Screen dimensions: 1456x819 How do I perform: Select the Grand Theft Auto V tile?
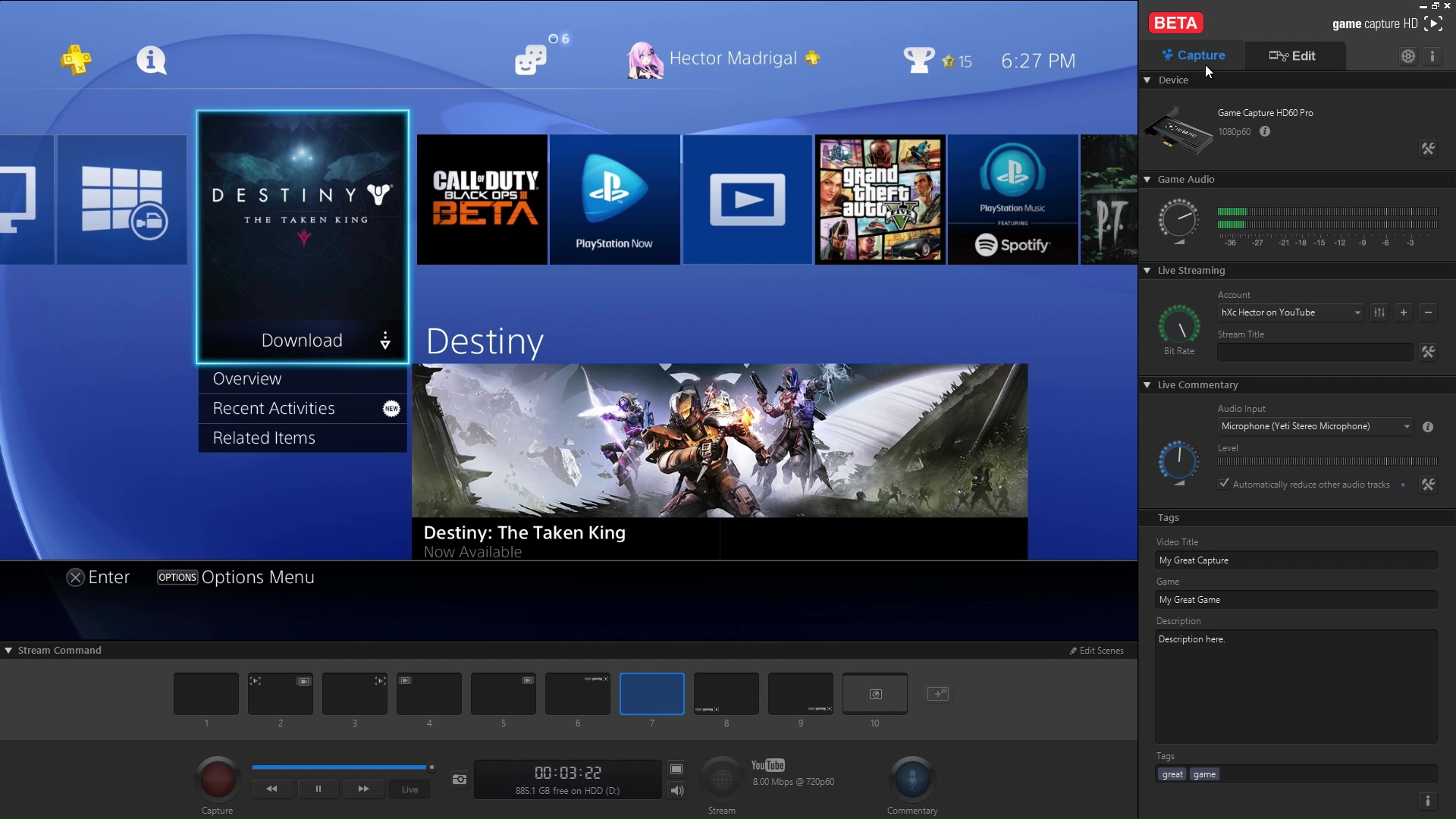pyautogui.click(x=880, y=199)
